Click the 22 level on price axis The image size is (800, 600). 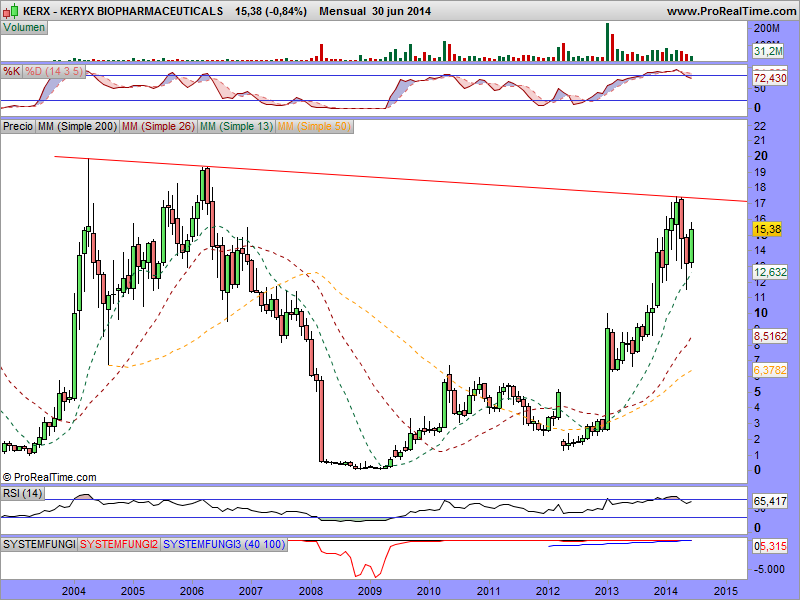click(x=760, y=126)
